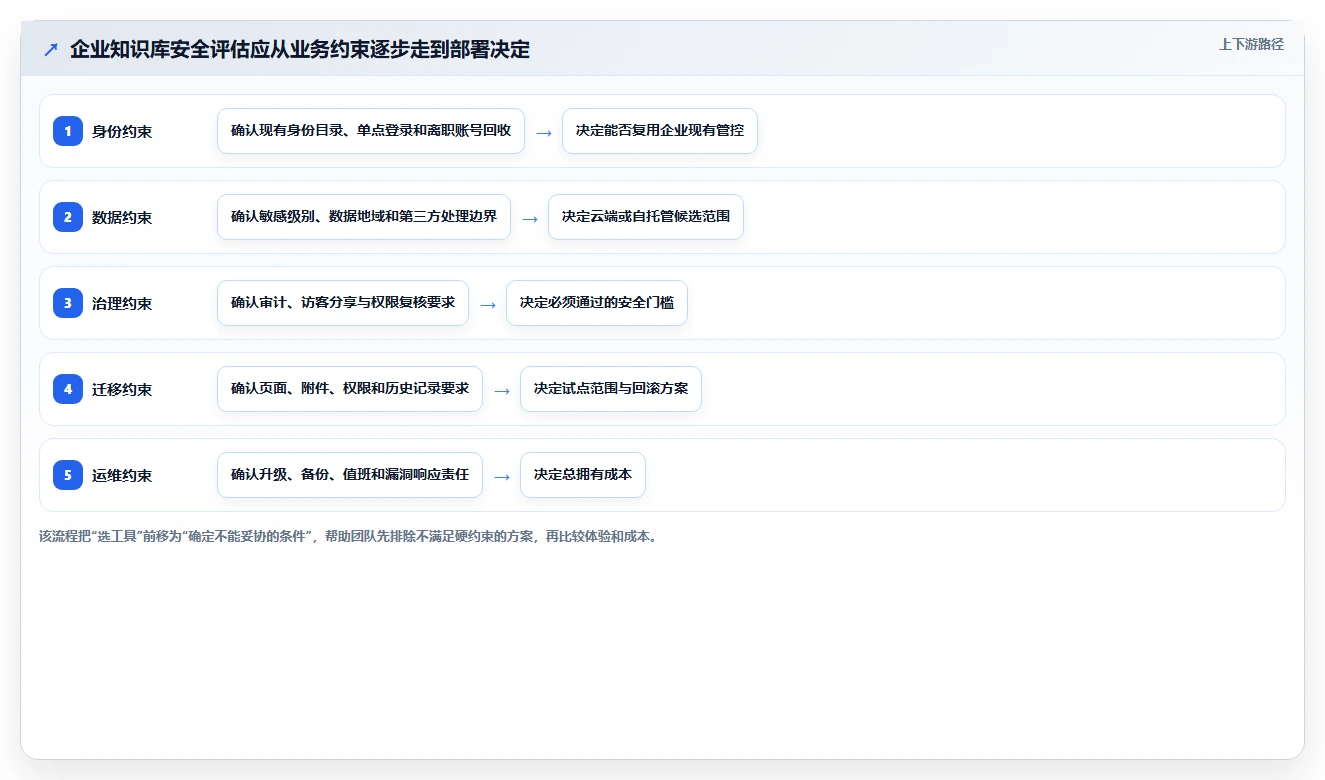1325x780 pixels.
Task: Click the '上下游路径' label in header
Action: click(x=1251, y=44)
